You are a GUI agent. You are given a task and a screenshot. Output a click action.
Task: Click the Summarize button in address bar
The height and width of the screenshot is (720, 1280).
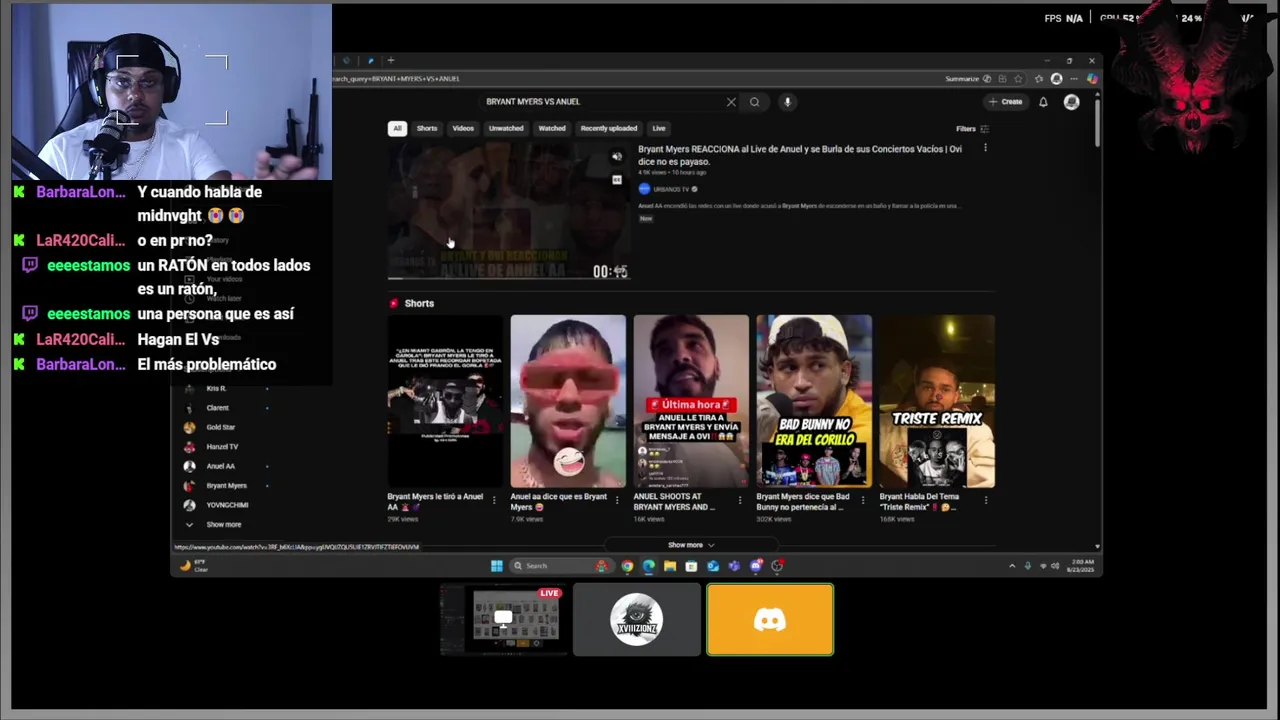coord(962,78)
